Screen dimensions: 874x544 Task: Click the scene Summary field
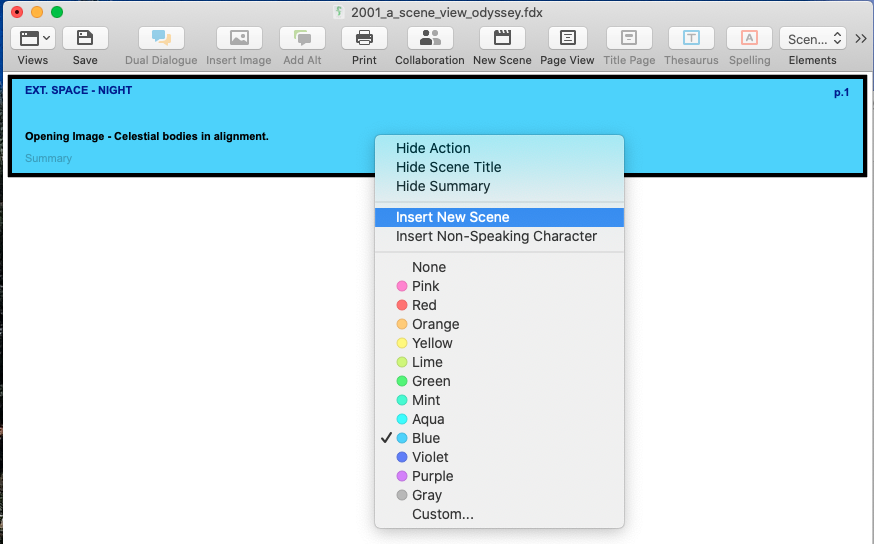(49, 158)
